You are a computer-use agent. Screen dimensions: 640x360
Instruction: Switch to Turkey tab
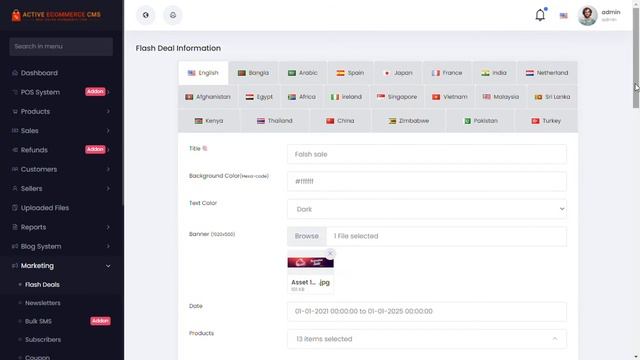(x=546, y=121)
